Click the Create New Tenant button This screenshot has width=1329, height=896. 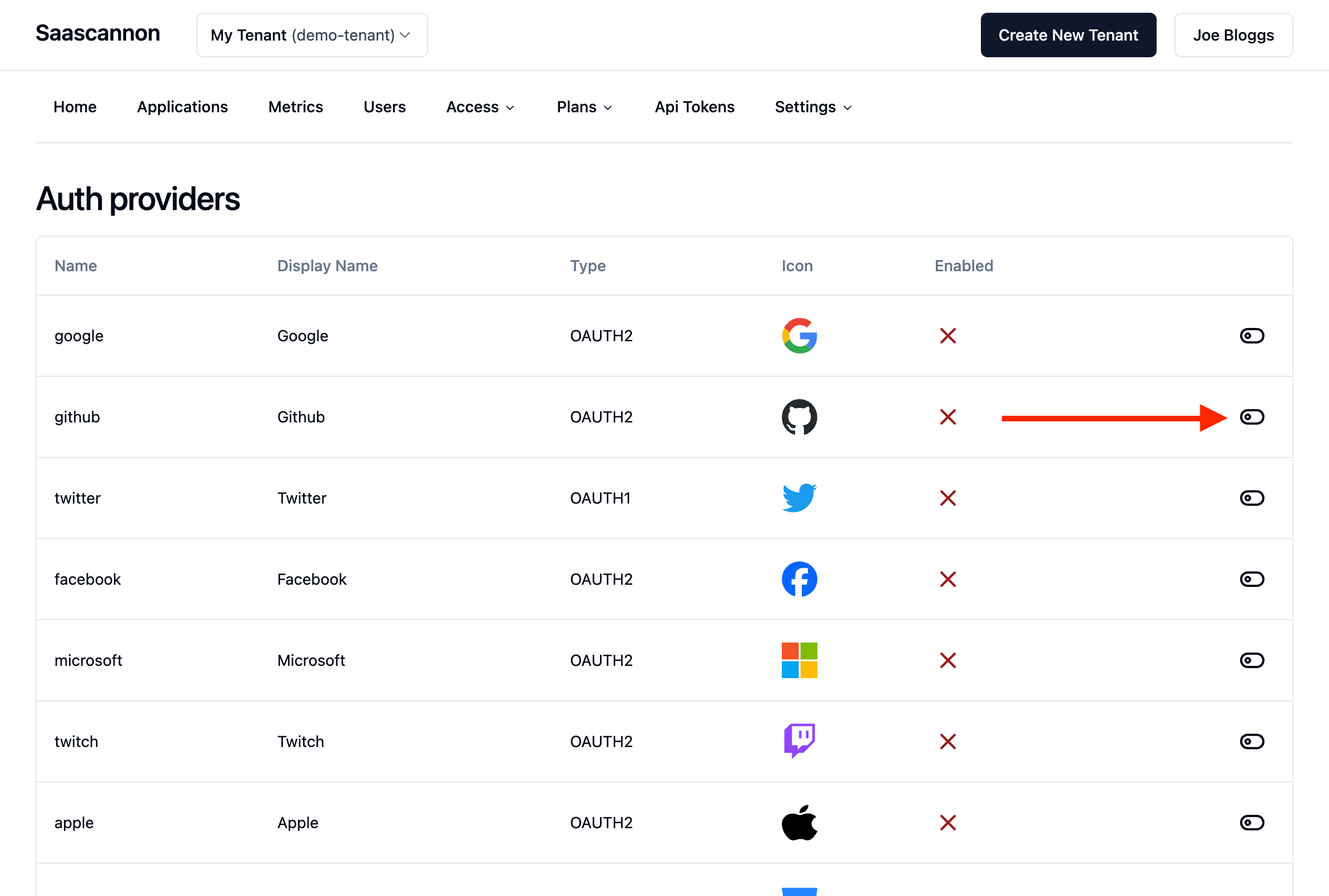click(x=1068, y=35)
